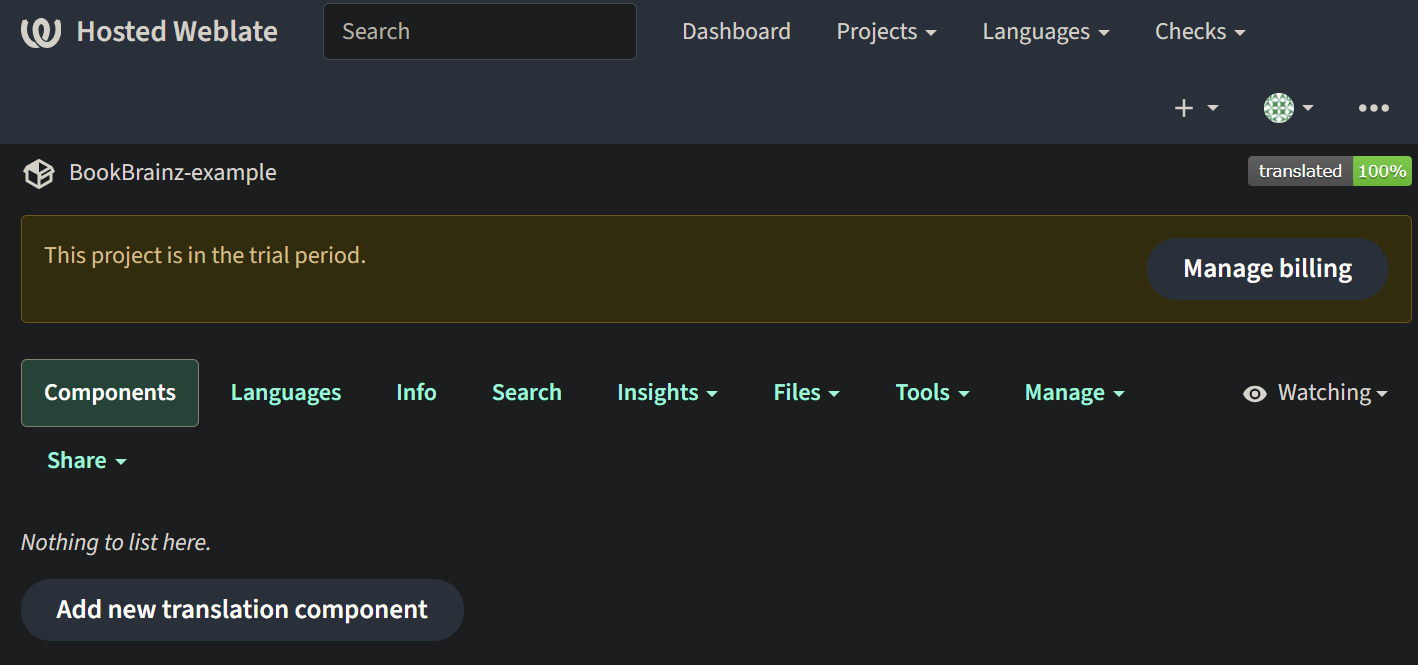Click the 'Nothing to list here.' text
This screenshot has width=1418, height=665.
pos(116,543)
